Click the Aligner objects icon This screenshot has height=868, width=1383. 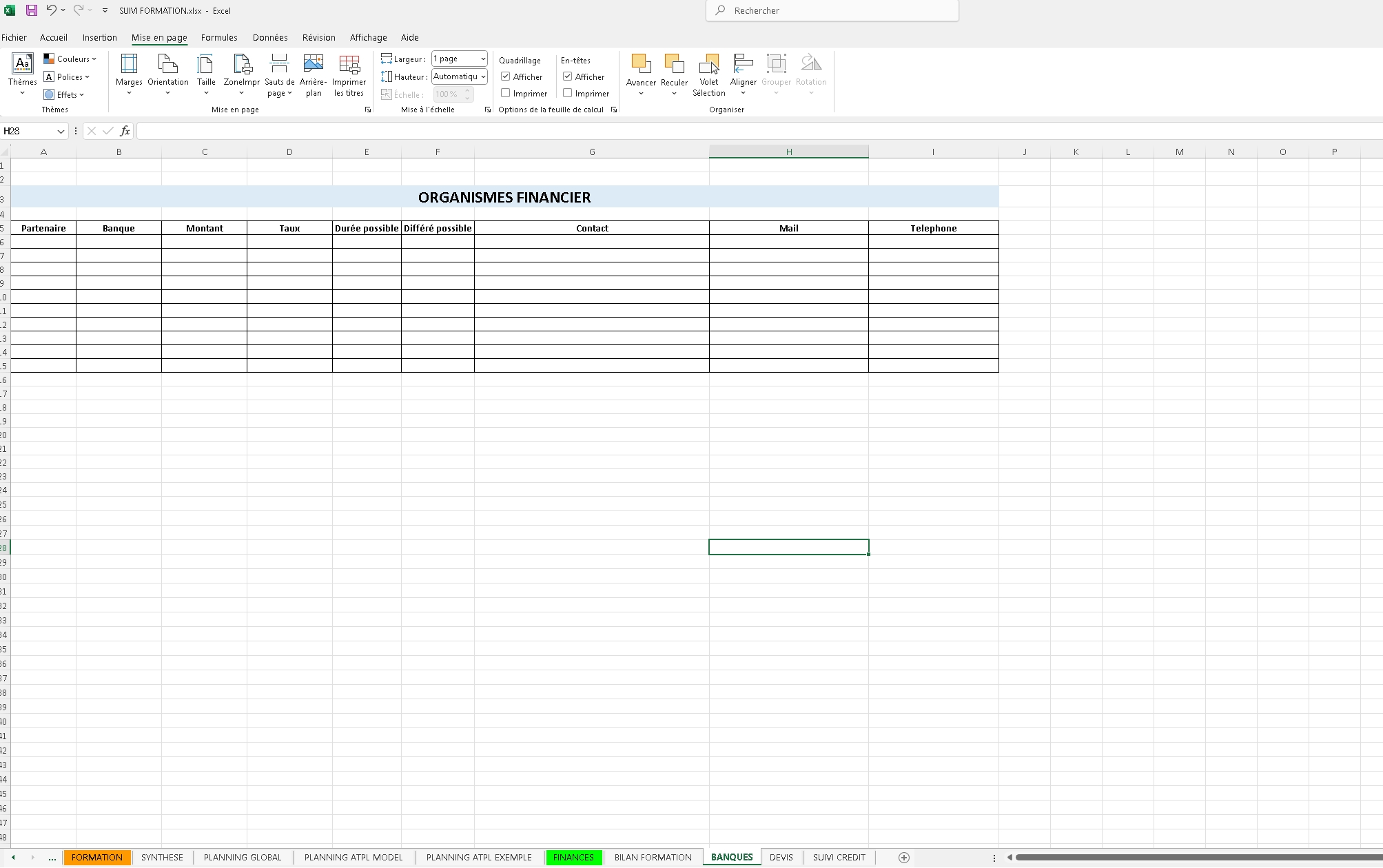743,64
